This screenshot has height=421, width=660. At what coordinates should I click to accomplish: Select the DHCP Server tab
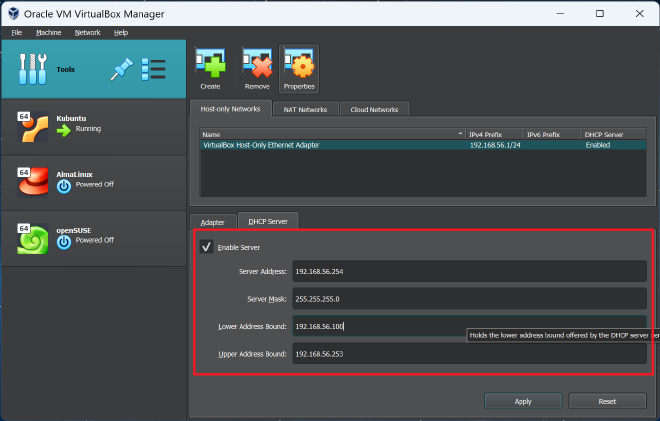(x=268, y=221)
